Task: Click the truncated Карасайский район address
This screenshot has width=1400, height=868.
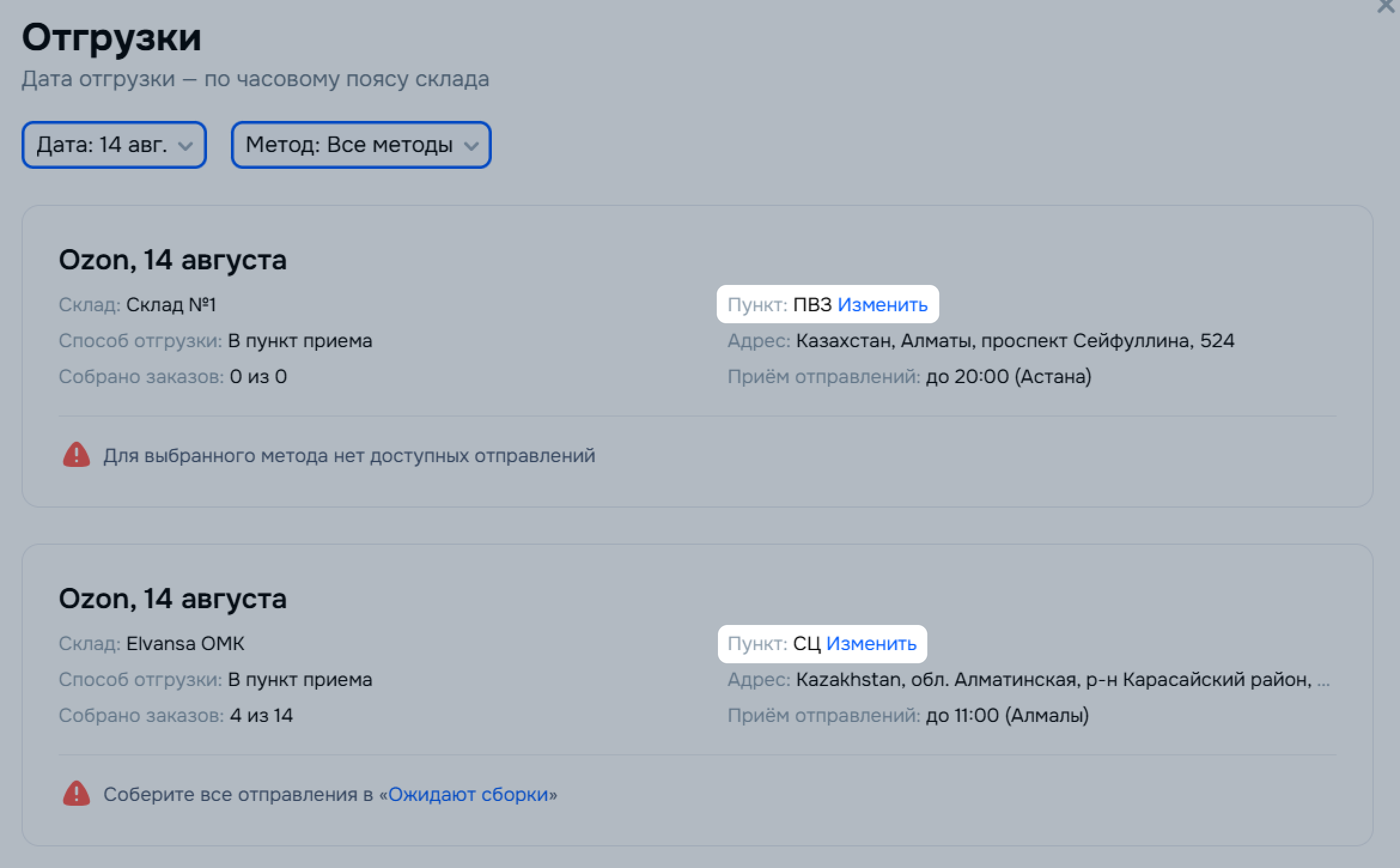Action: coord(1063,679)
